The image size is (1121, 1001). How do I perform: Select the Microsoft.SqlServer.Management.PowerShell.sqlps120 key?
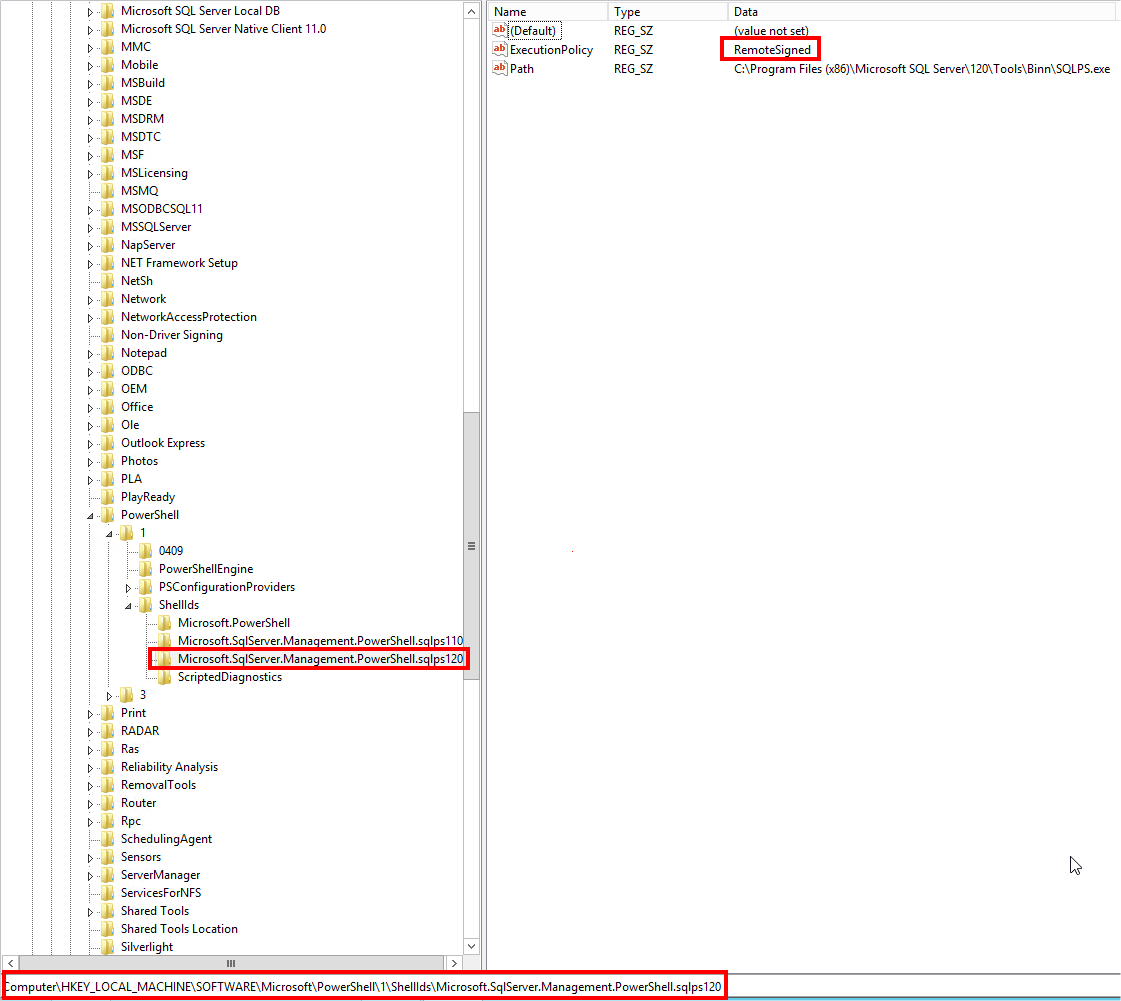point(320,659)
